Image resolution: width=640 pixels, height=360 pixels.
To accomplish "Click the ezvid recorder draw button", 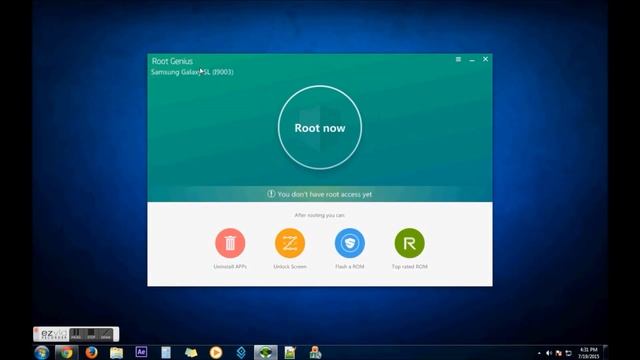I will pyautogui.click(x=106, y=334).
